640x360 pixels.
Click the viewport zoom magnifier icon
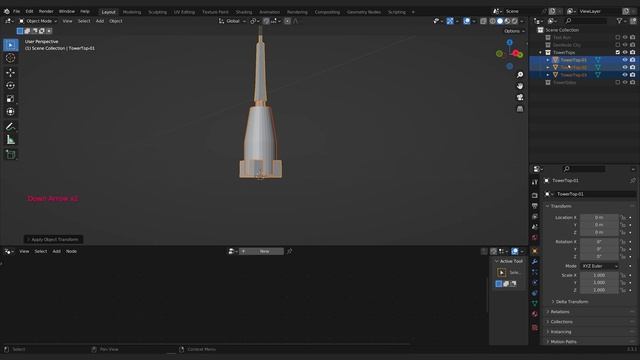point(520,75)
